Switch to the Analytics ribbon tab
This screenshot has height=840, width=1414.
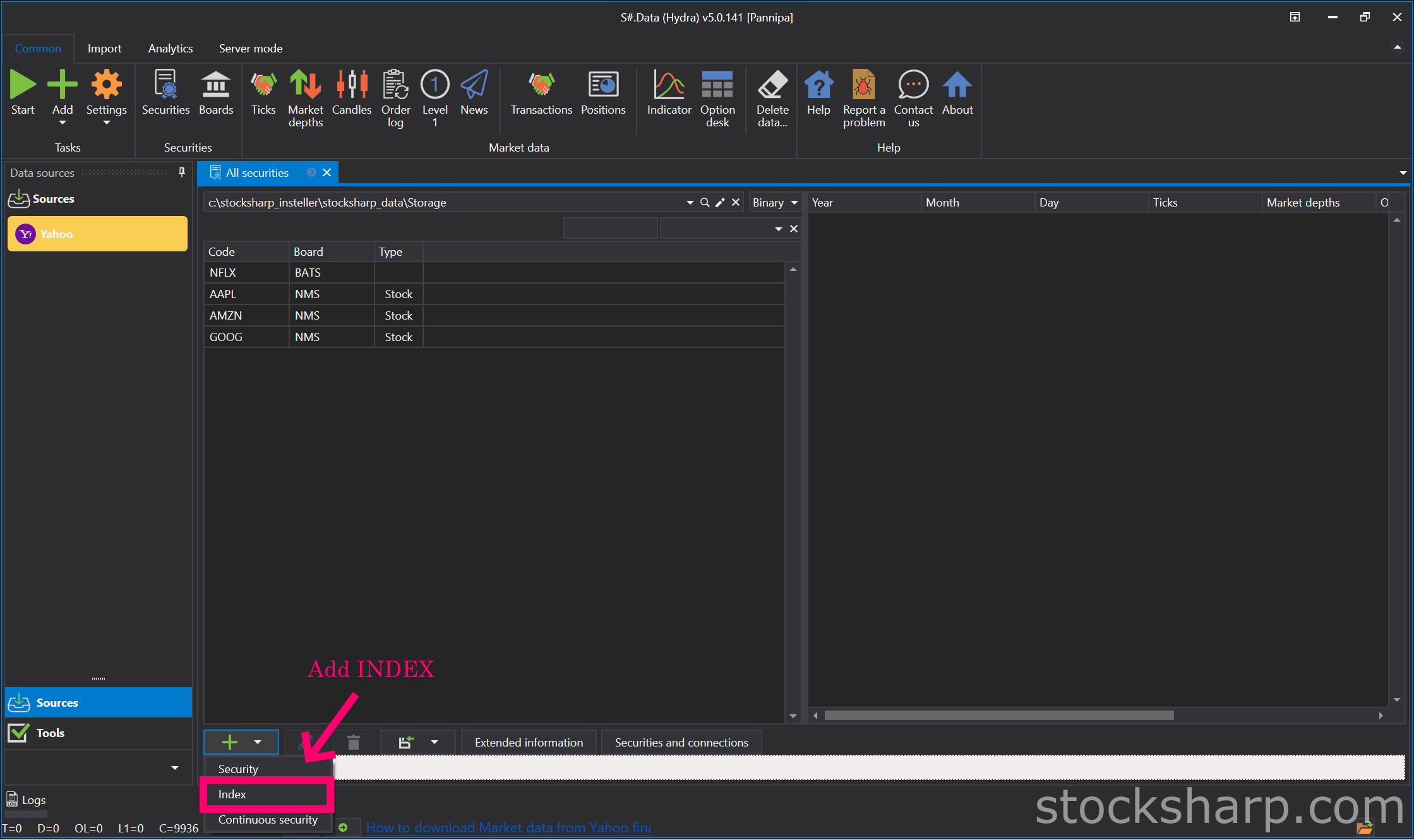pos(170,49)
